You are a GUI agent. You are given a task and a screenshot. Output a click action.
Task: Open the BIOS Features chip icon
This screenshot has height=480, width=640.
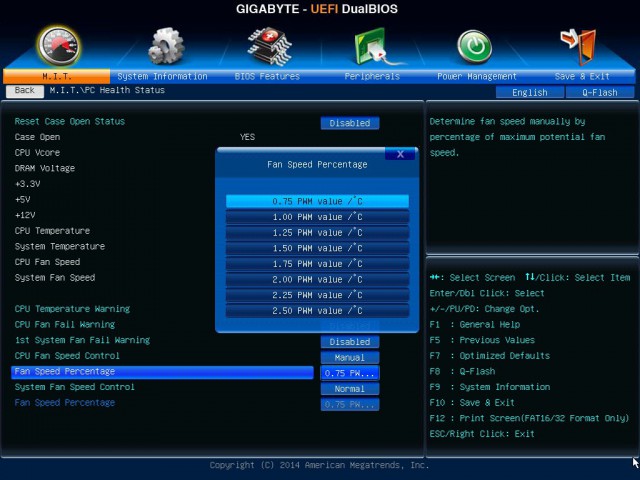[x=269, y=46]
